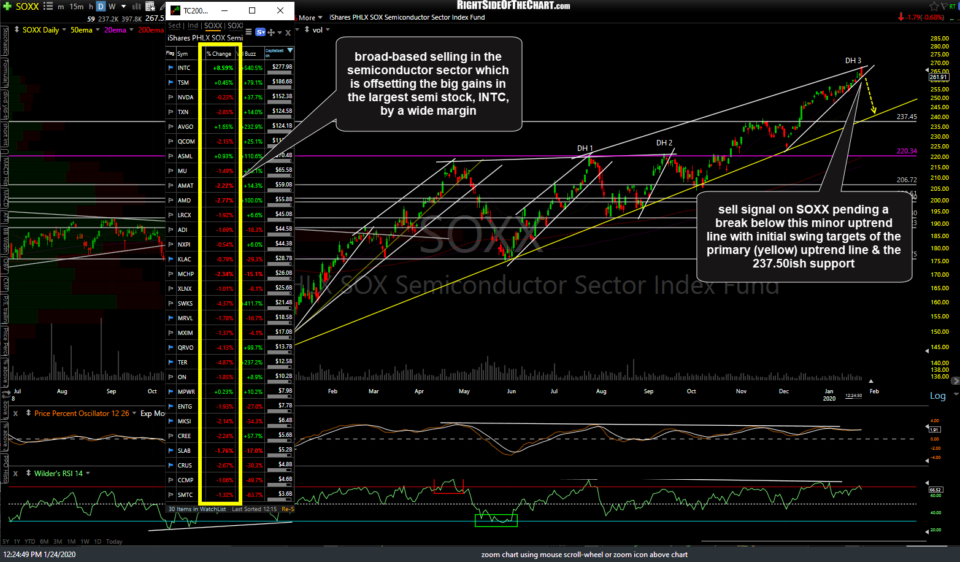960x562 pixels.
Task: Toggle the flag for INTC row
Action: (x=171, y=68)
